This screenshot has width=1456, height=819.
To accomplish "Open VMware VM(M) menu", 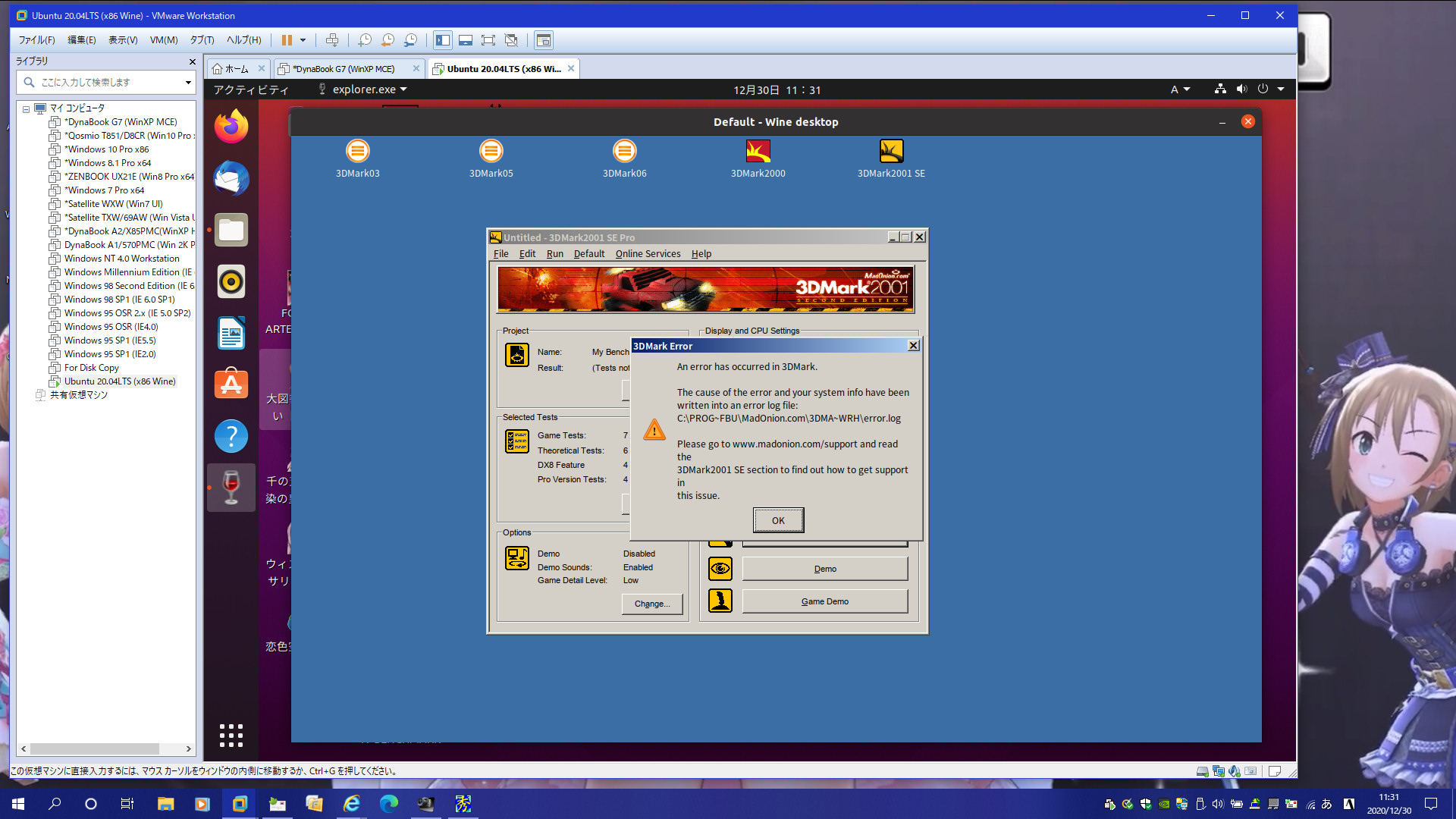I will click(x=164, y=40).
